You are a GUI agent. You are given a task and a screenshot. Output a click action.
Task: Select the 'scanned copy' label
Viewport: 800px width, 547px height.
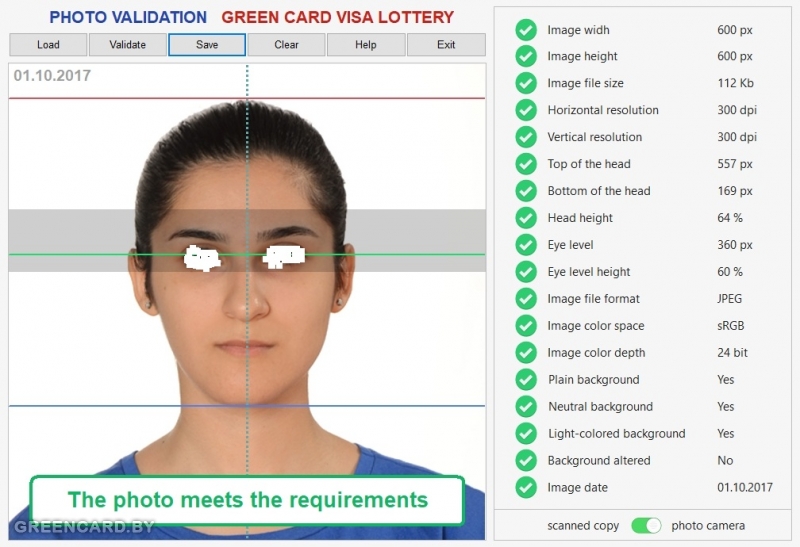583,526
